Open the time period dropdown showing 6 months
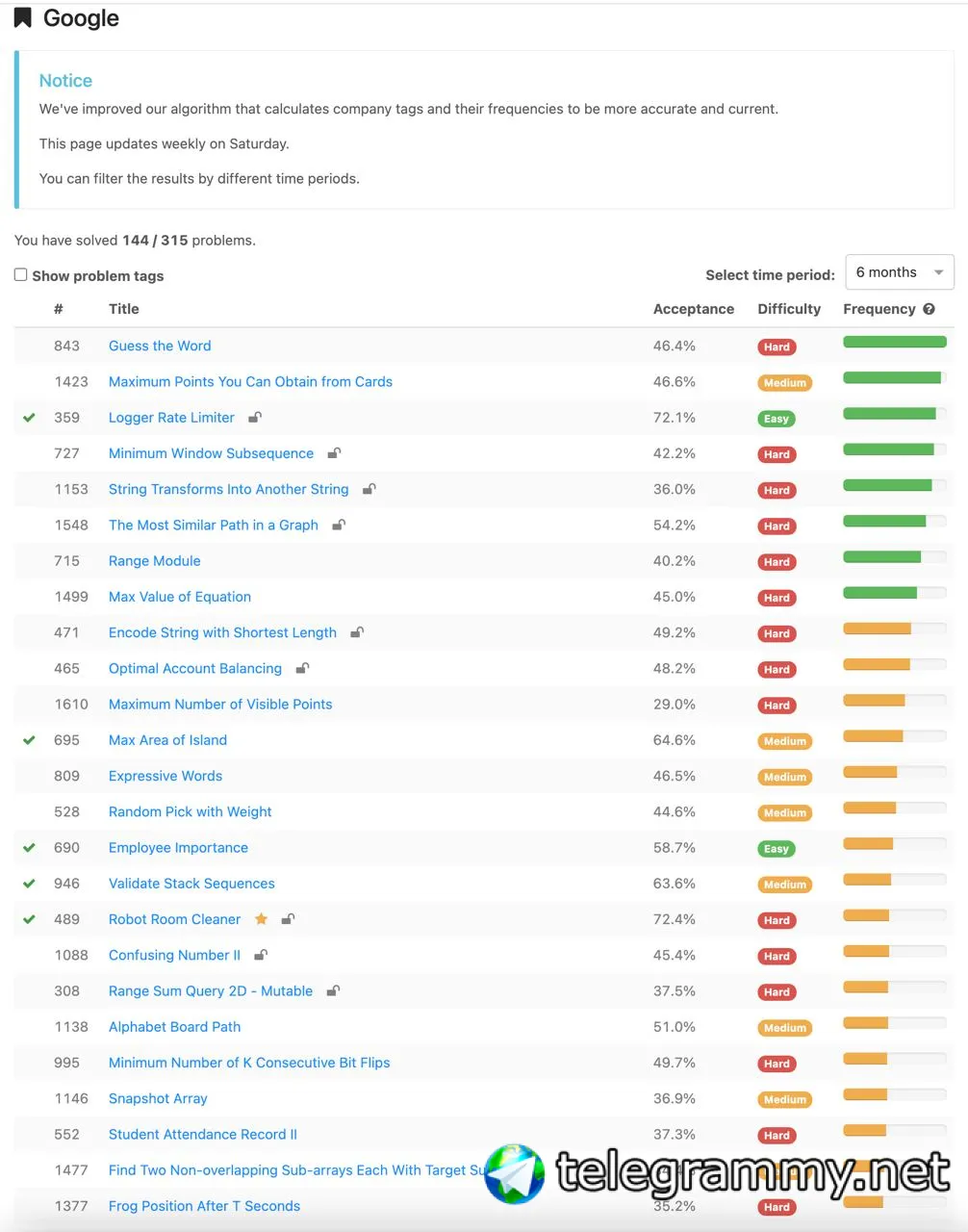 coord(899,272)
